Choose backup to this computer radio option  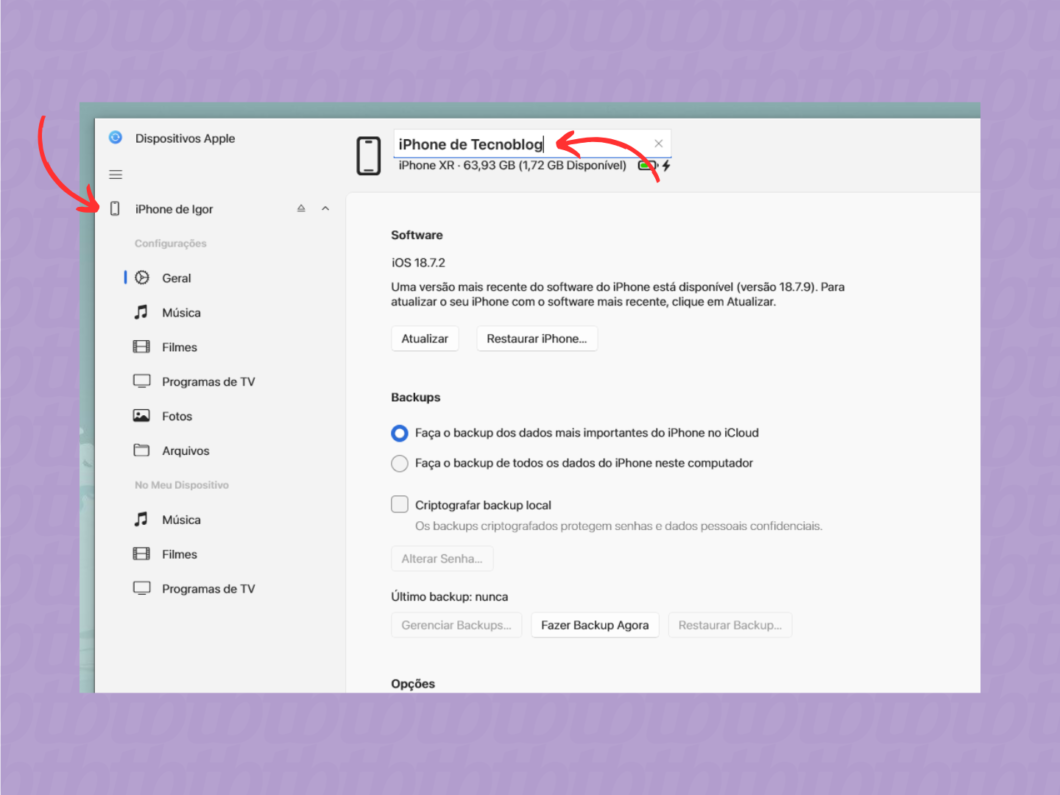[400, 463]
